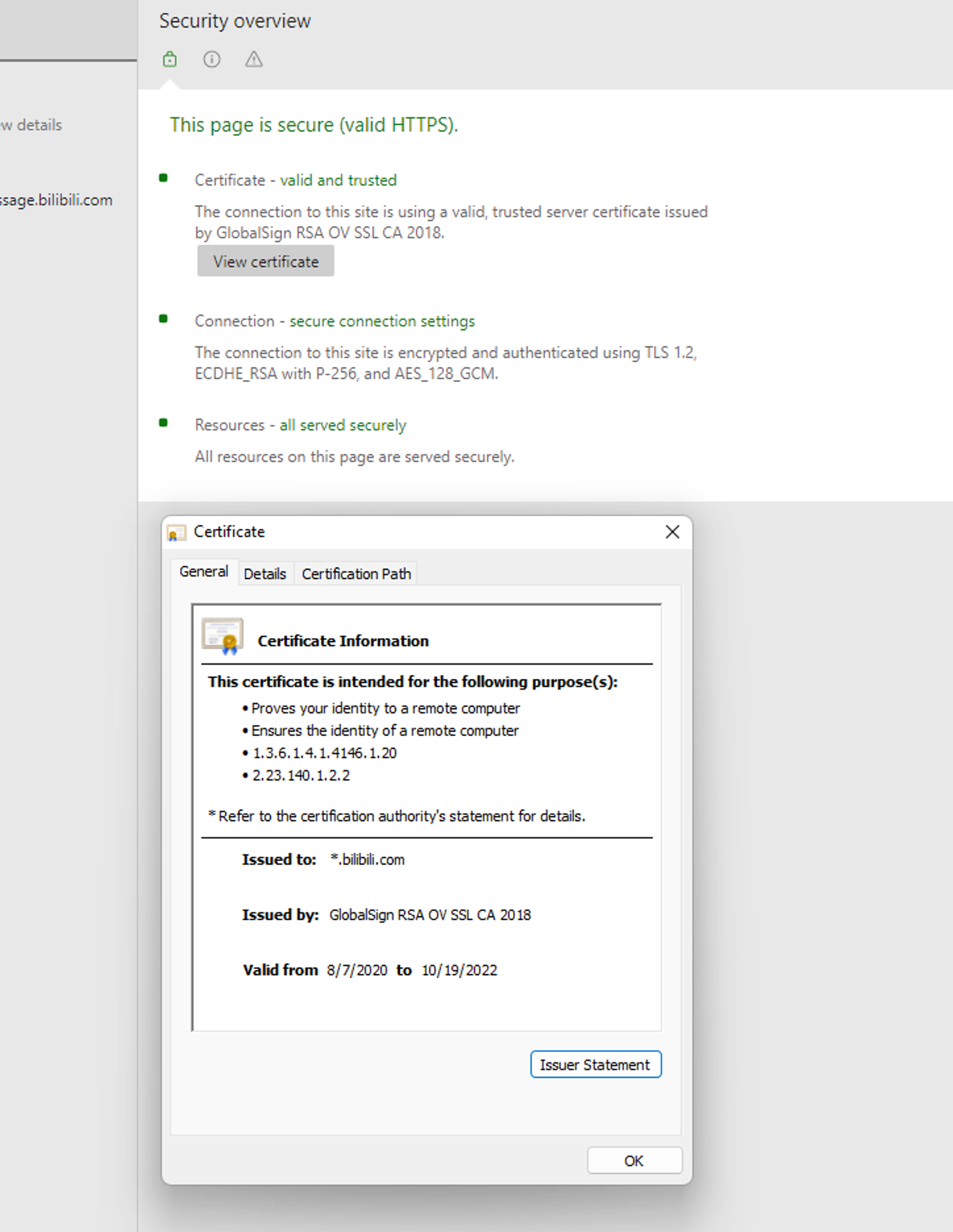Confirm the Certificate dialog with OK
953x1232 pixels.
click(634, 1161)
